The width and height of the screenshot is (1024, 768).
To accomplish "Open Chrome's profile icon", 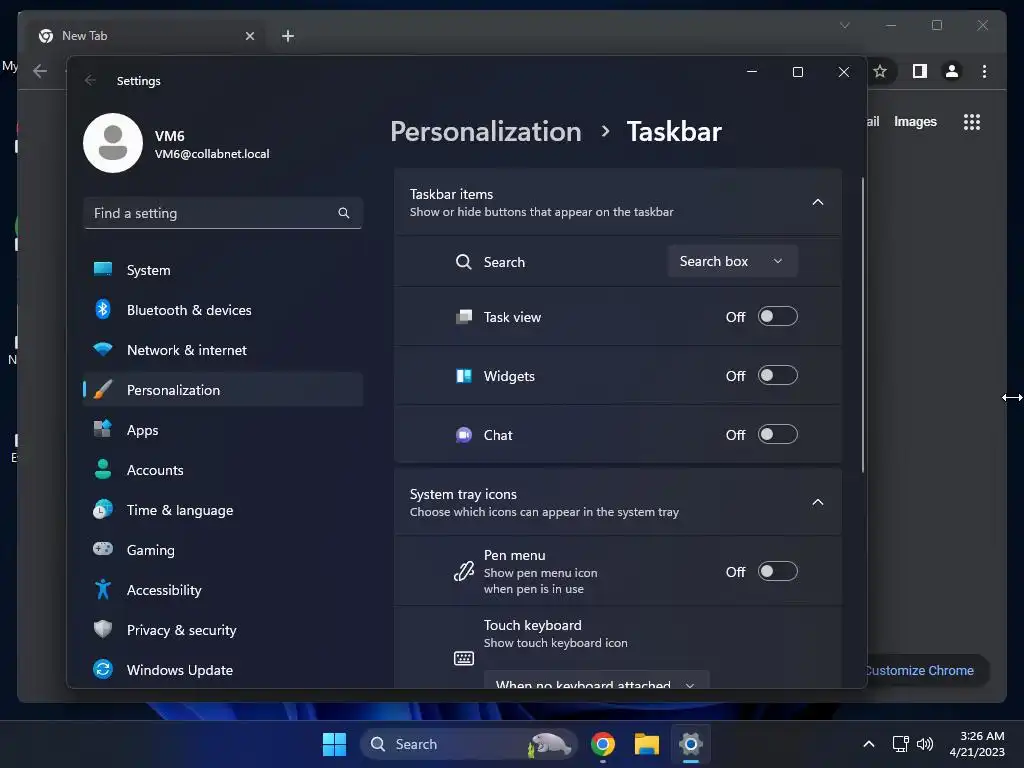I will pos(952,71).
